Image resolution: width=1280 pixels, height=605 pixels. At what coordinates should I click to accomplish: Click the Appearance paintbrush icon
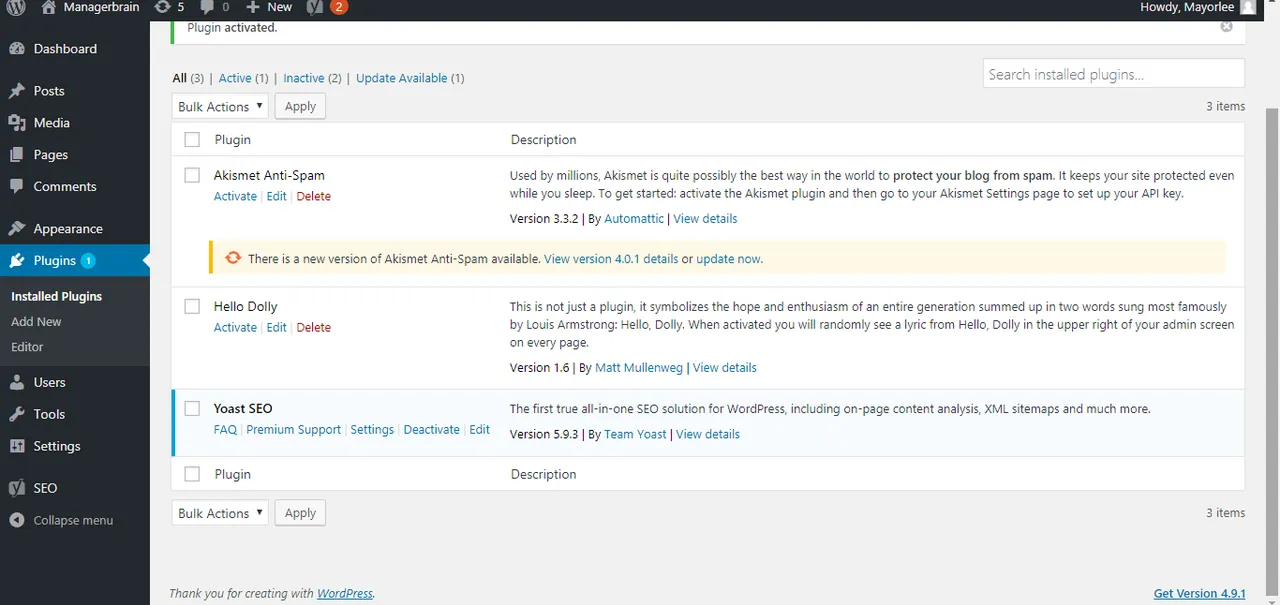click(x=17, y=229)
